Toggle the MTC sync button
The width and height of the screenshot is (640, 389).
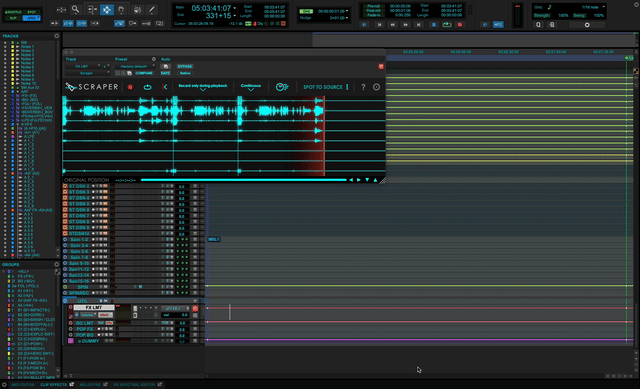tap(498, 24)
